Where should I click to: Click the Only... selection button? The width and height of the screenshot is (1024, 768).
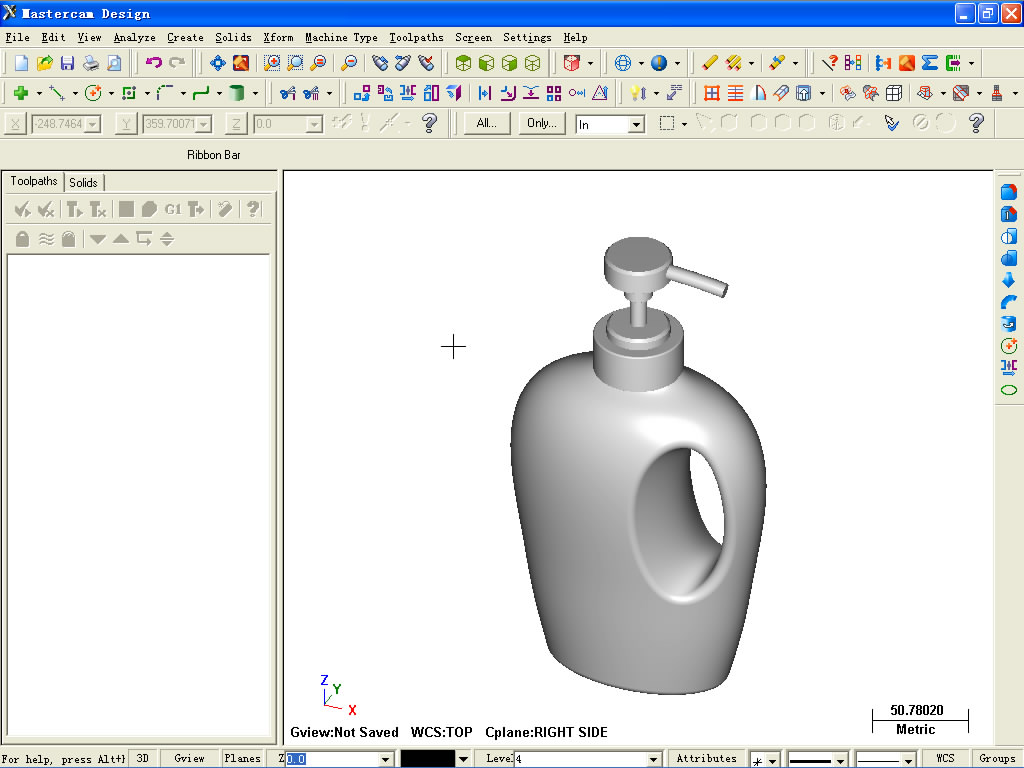click(x=541, y=123)
